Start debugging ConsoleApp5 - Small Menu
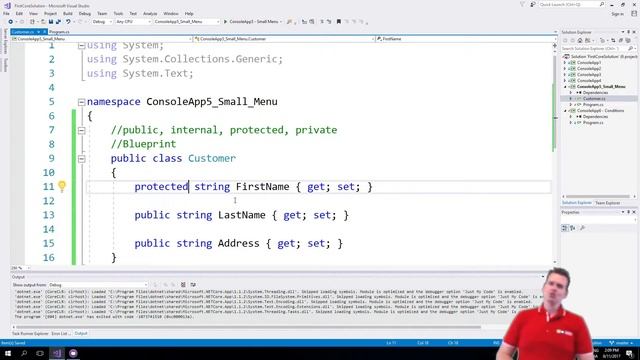The image size is (640, 360). click(253, 22)
